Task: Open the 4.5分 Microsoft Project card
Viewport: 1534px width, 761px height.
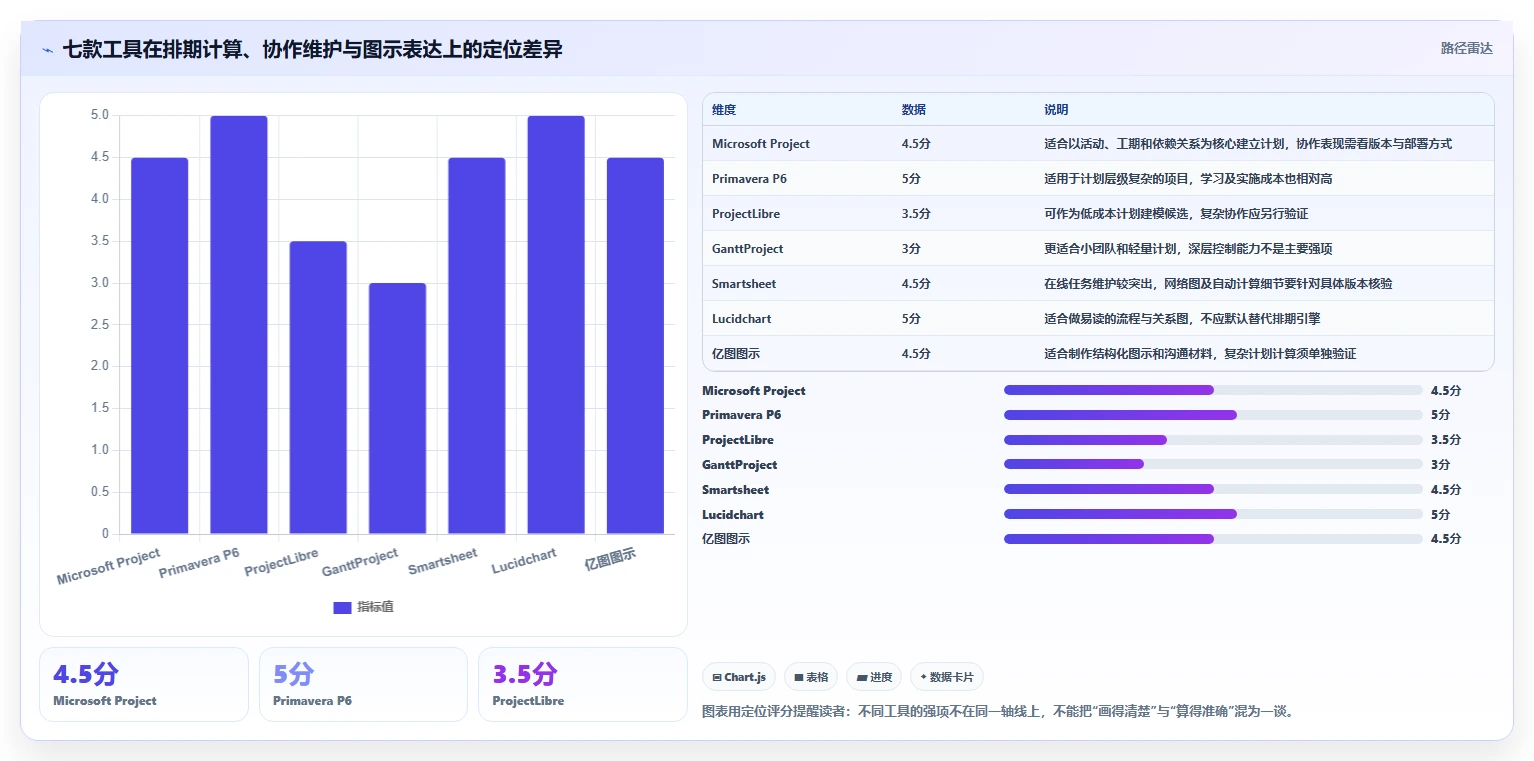Action: click(144, 684)
